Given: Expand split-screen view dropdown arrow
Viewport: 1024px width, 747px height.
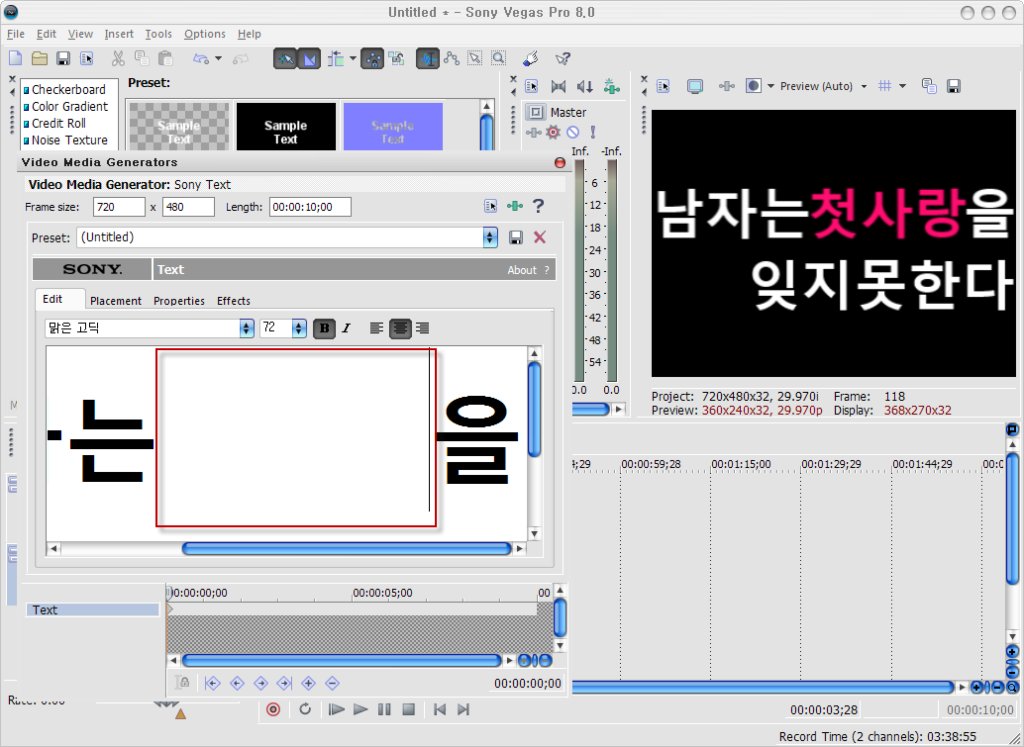Looking at the screenshot, I should pyautogui.click(x=771, y=86).
